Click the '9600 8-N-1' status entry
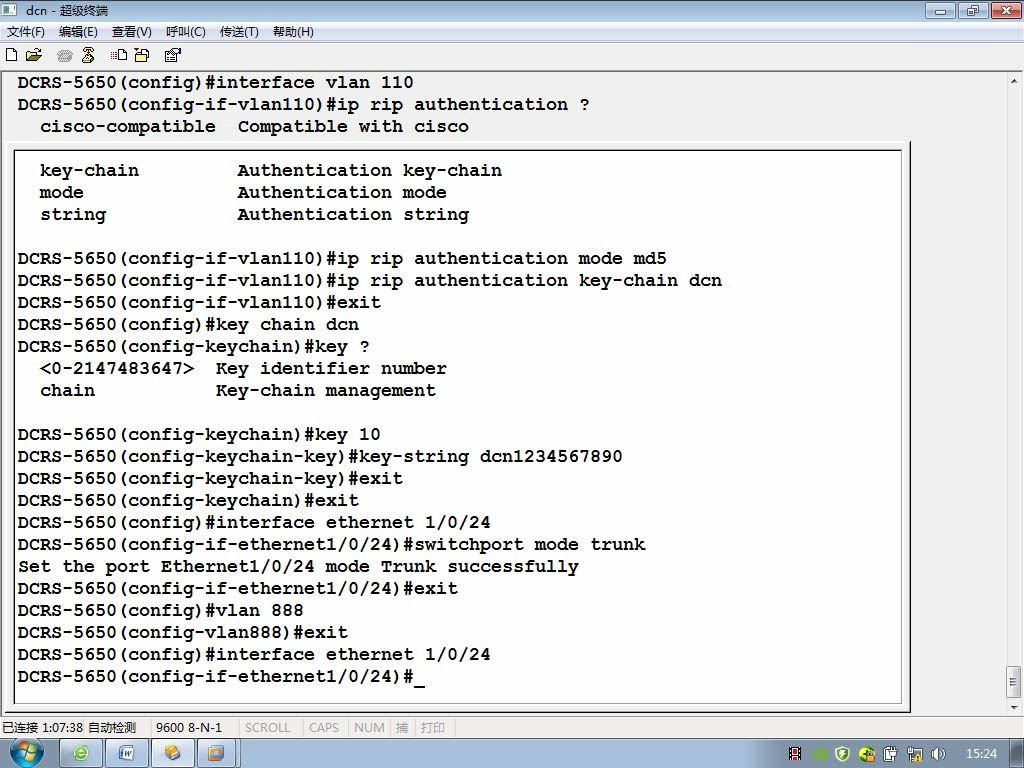Image resolution: width=1024 pixels, height=768 pixels. click(189, 727)
